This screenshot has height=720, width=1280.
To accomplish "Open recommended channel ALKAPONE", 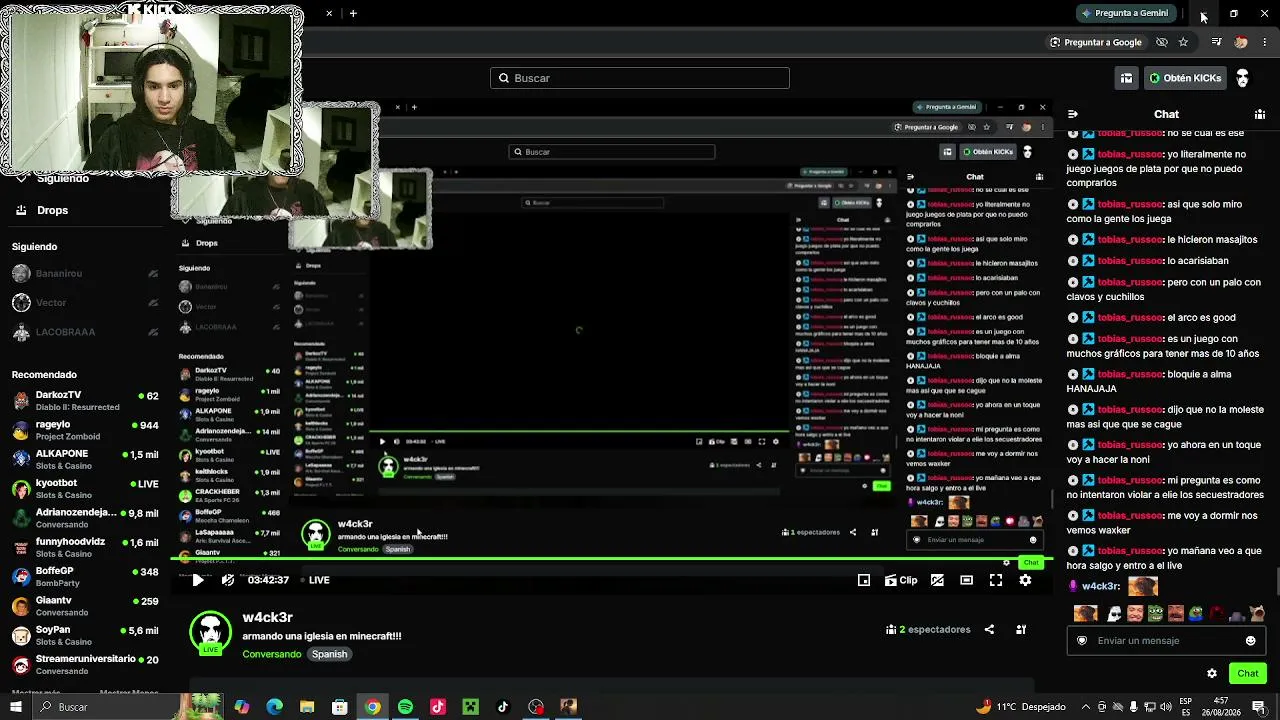I will [x=84, y=459].
